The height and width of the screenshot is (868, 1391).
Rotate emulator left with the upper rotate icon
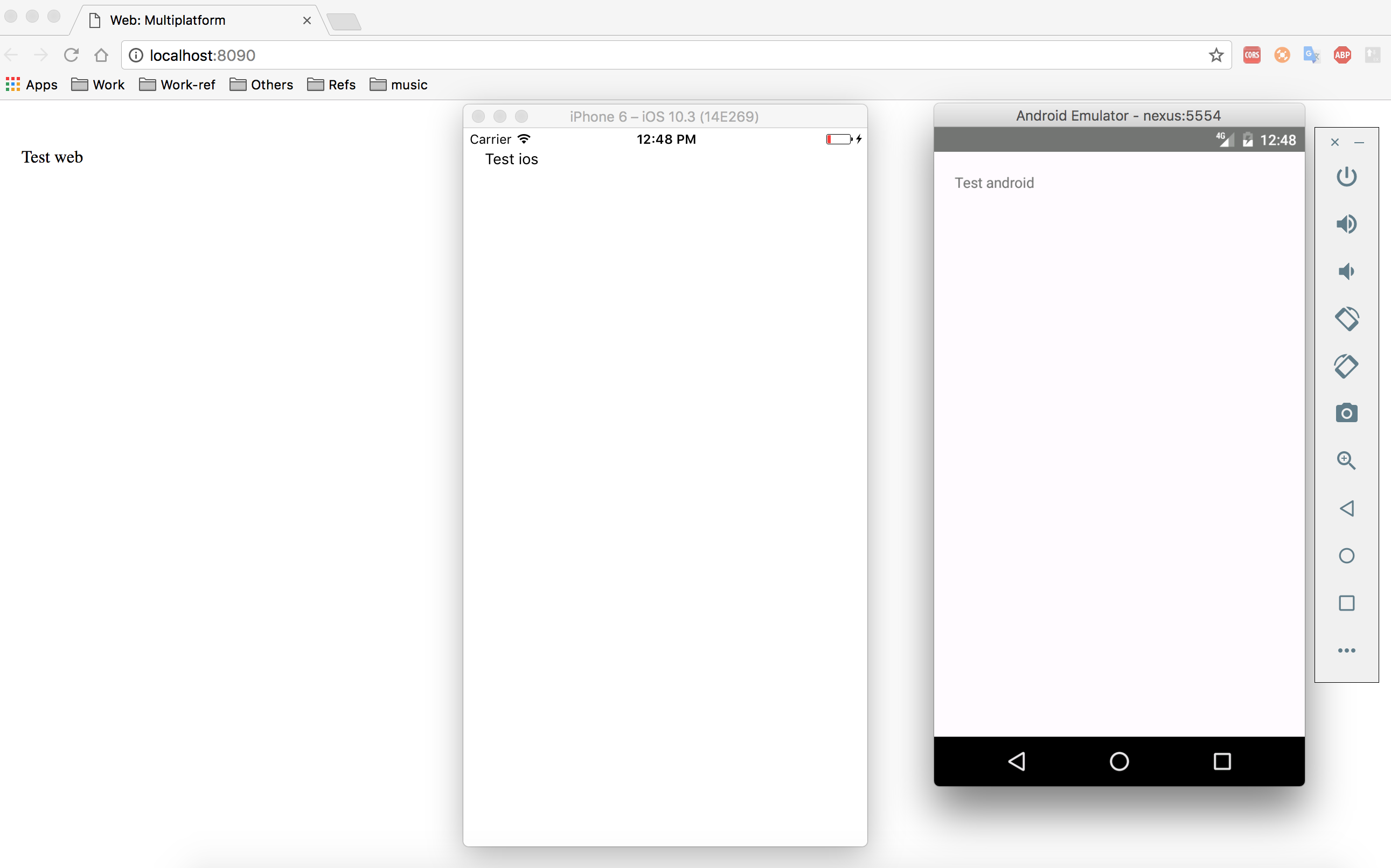pos(1346,319)
